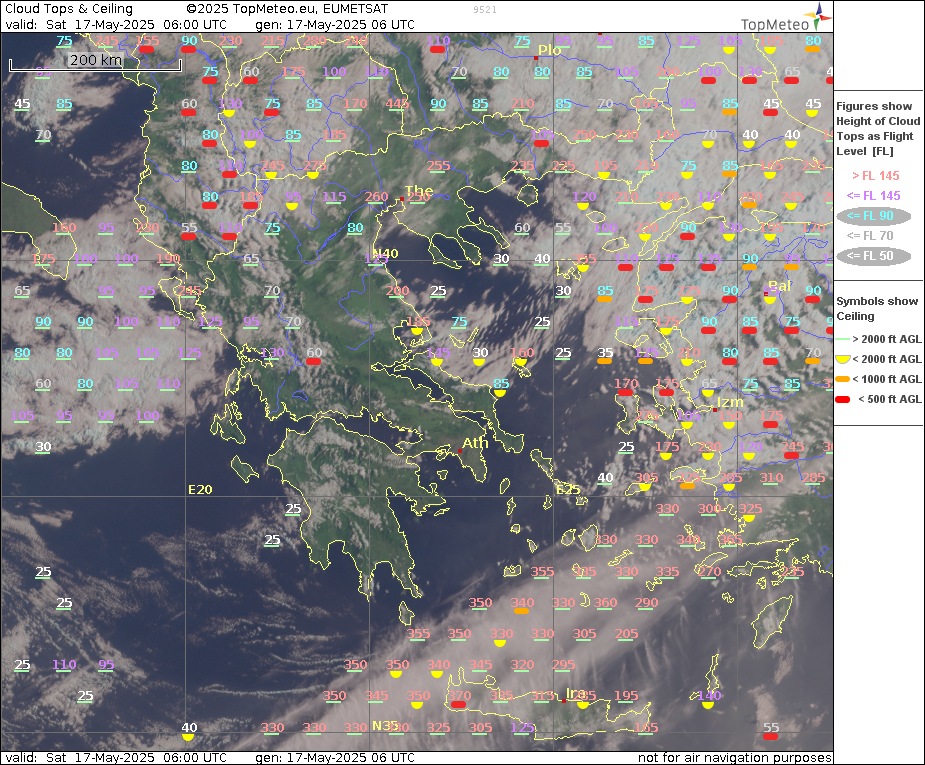The height and width of the screenshot is (765, 925).
Task: Click the TopMeteo wordmark in the header
Action: pos(775,24)
